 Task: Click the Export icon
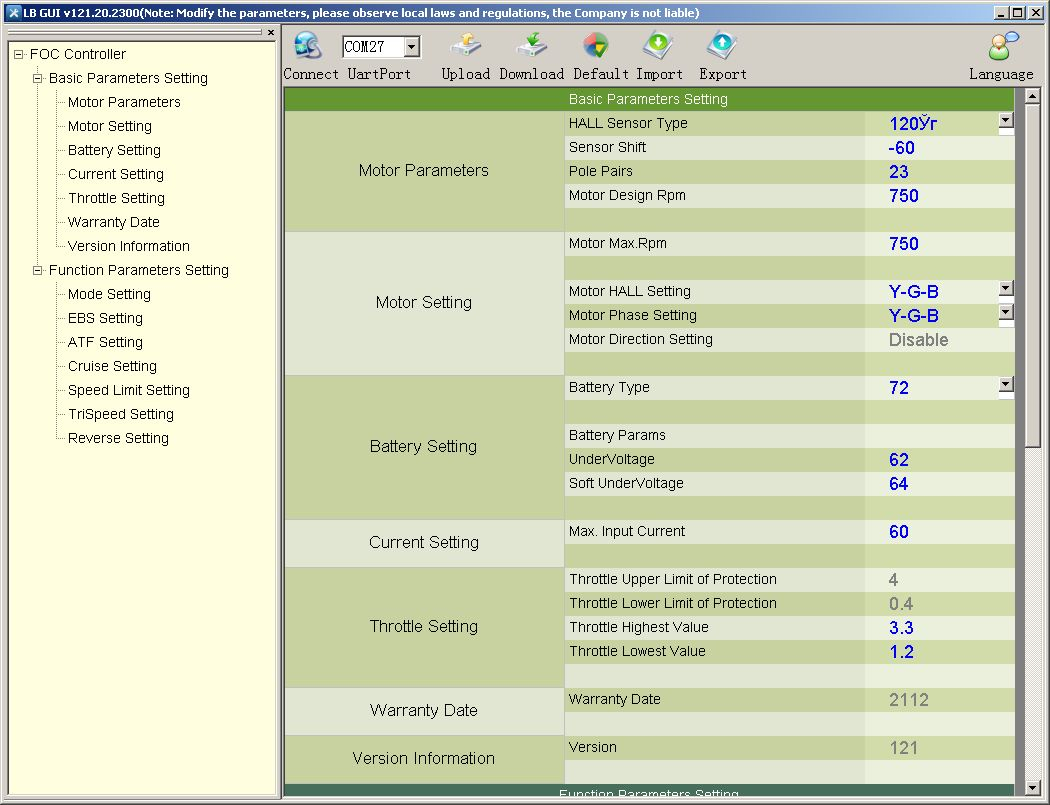(x=722, y=47)
